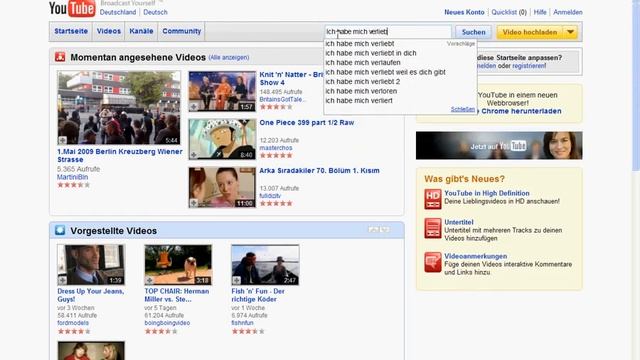Add One Piece 399 video to quicklist
640x360 pixels.
click(193, 155)
